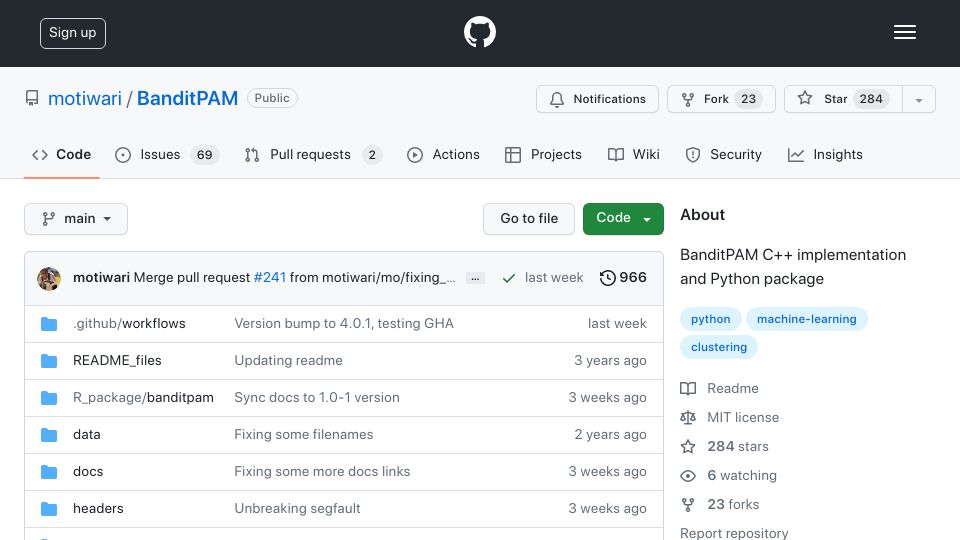The width and height of the screenshot is (960, 540).
Task: Open the 23 forks link
Action: pyautogui.click(x=719, y=504)
